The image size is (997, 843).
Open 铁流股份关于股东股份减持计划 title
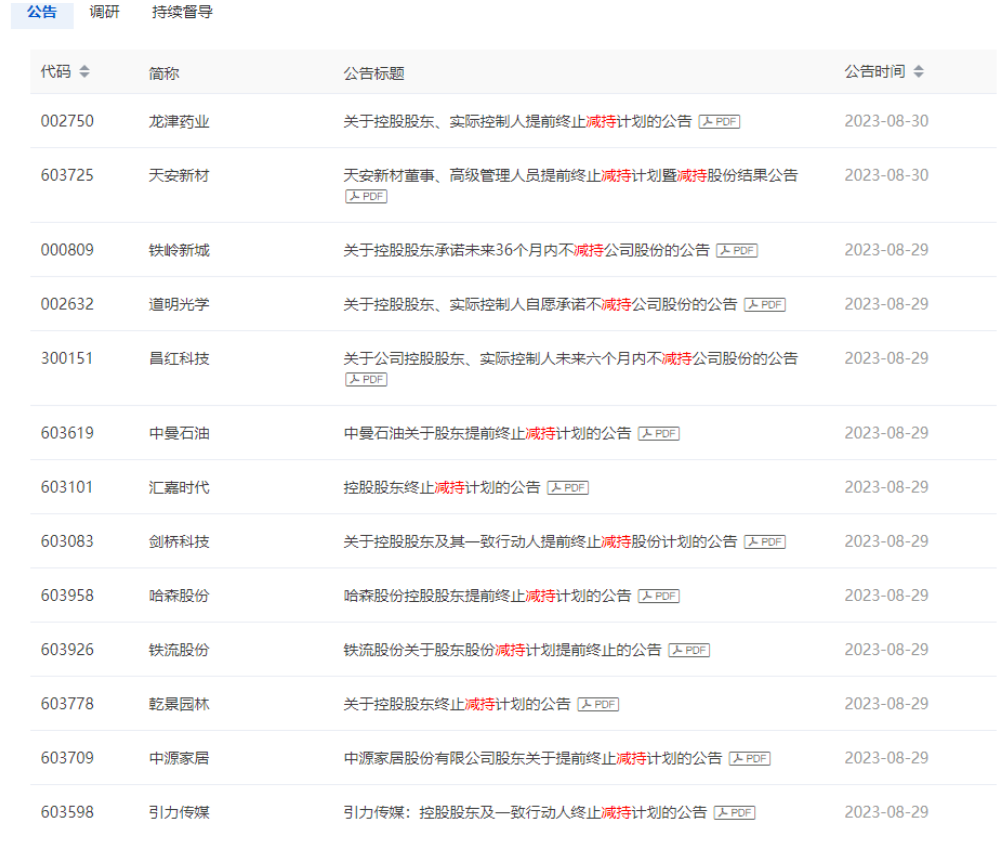click(502, 650)
